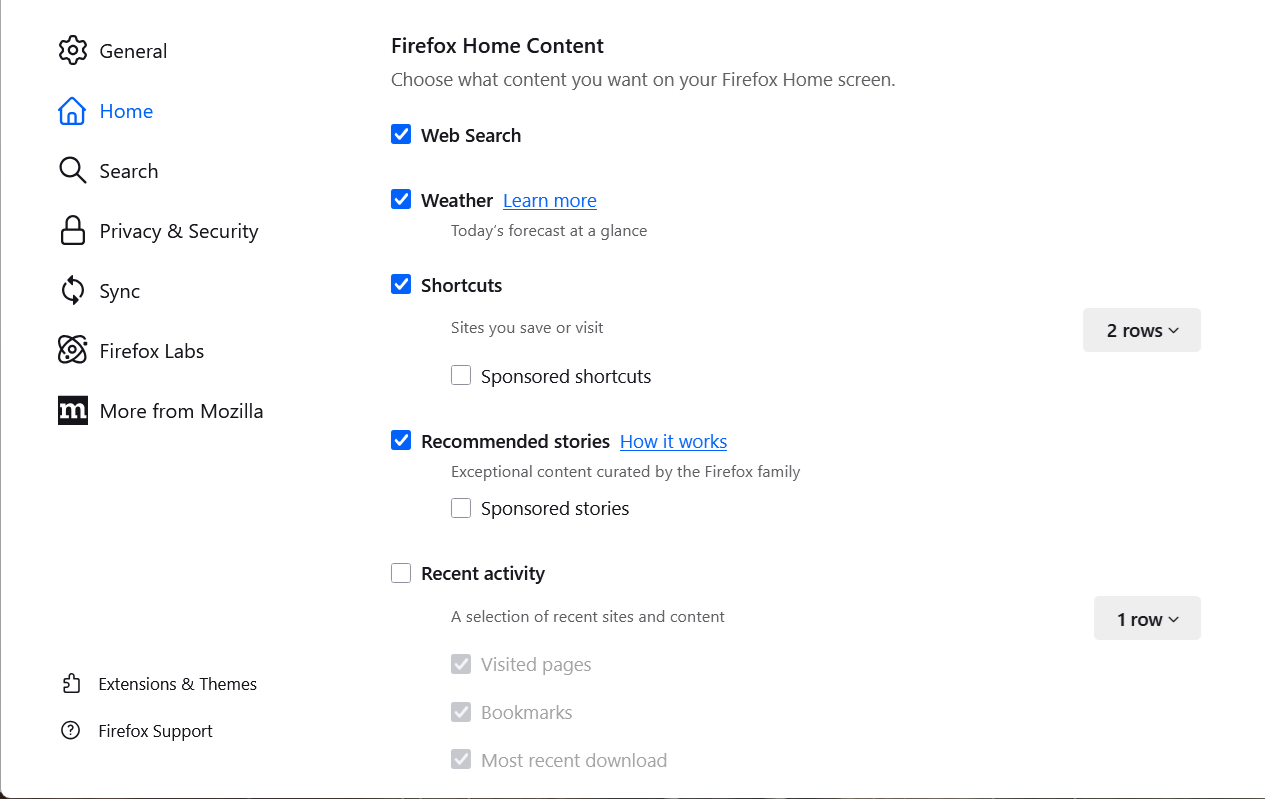Screen dimensions: 1265x799
Task: Select the Sync refresh icon
Action: point(73,290)
